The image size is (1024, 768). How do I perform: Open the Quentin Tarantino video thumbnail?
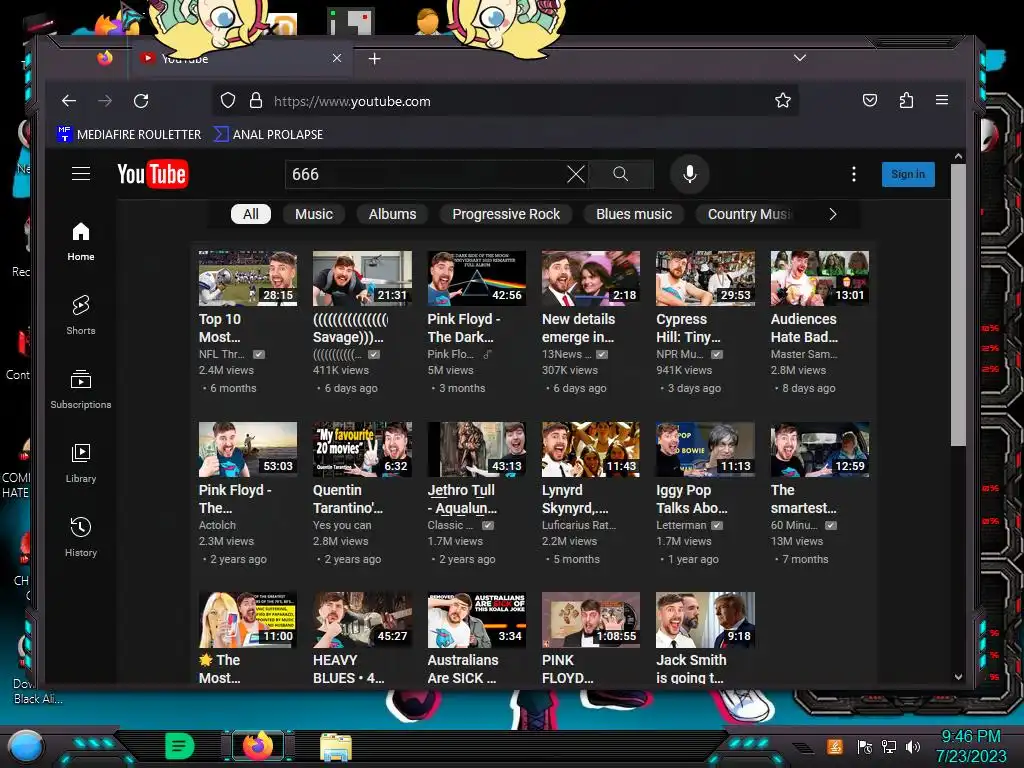pyautogui.click(x=362, y=449)
